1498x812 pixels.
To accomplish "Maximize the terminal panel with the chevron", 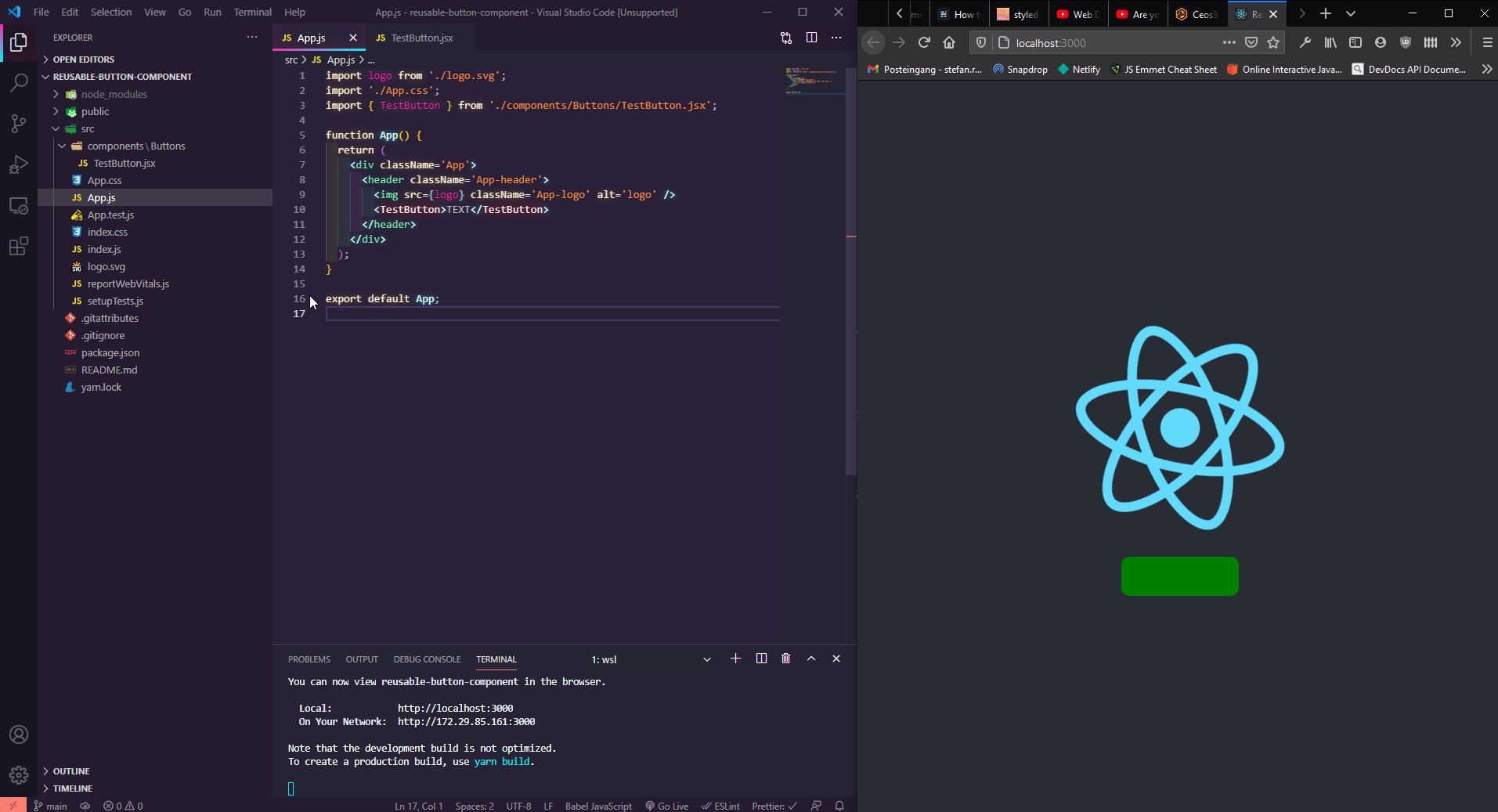I will click(810, 659).
